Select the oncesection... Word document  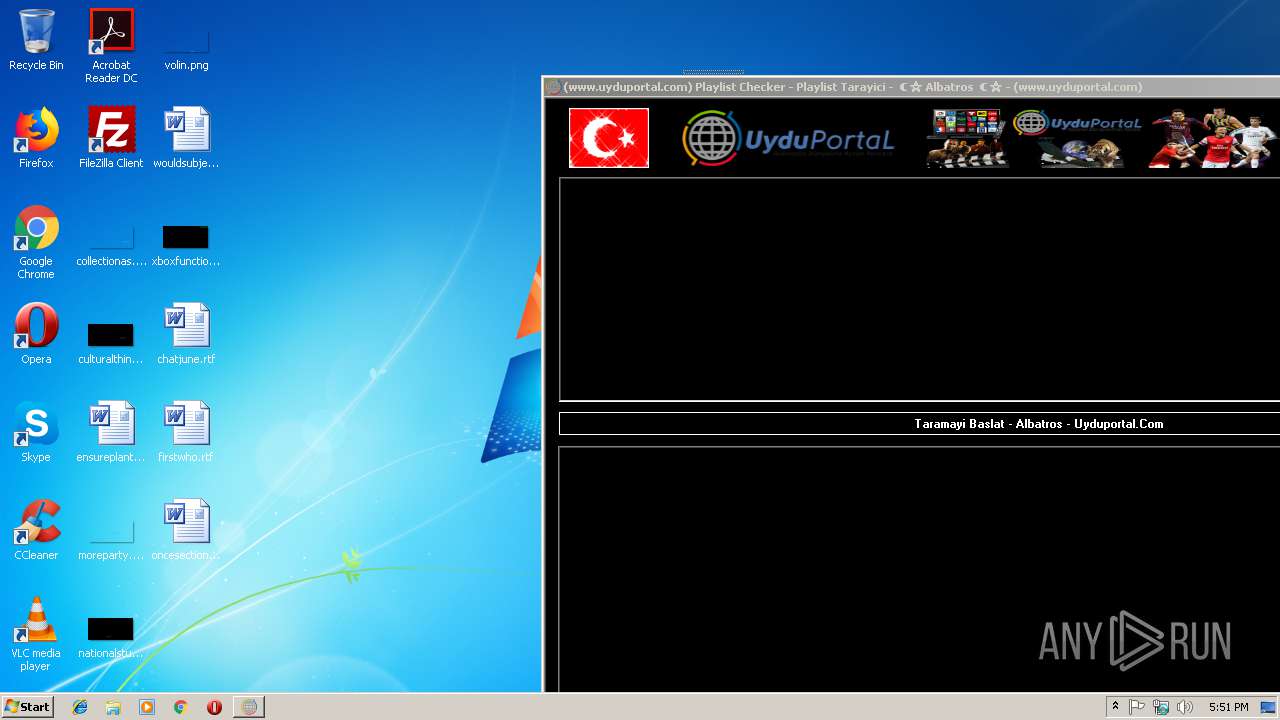pyautogui.click(x=186, y=530)
